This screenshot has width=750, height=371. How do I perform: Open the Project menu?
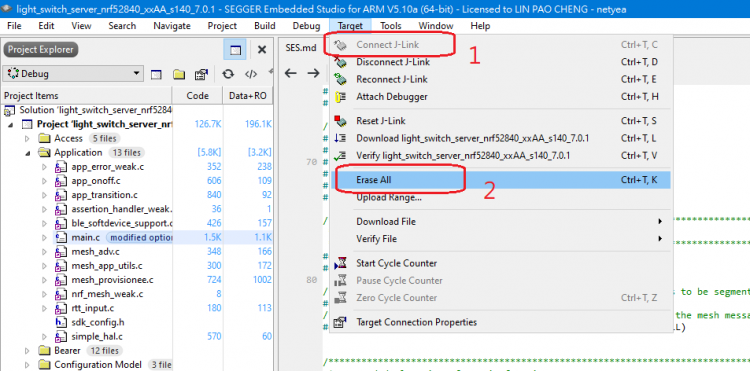pos(222,26)
